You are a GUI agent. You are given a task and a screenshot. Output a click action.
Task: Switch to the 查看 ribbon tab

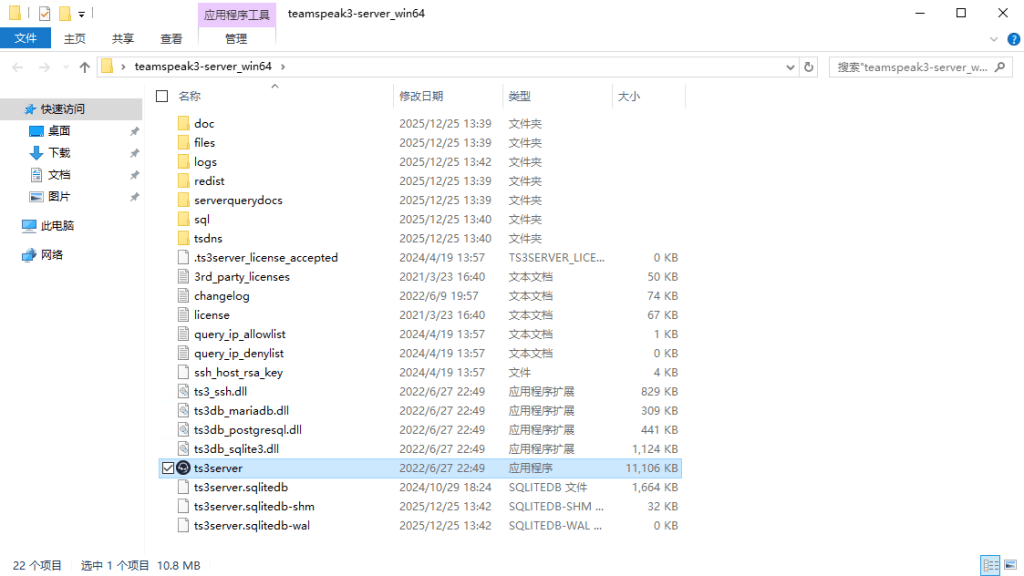(x=171, y=38)
